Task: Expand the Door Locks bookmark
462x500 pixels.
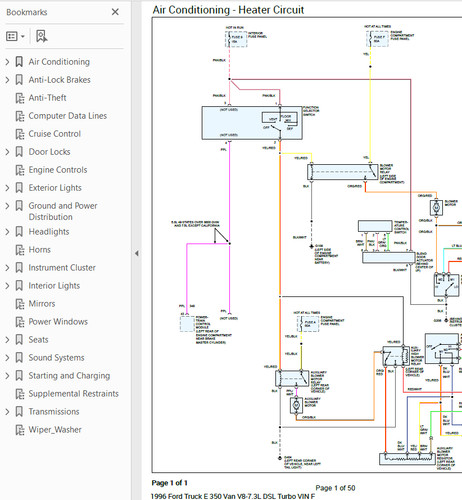Action: pos(7,152)
